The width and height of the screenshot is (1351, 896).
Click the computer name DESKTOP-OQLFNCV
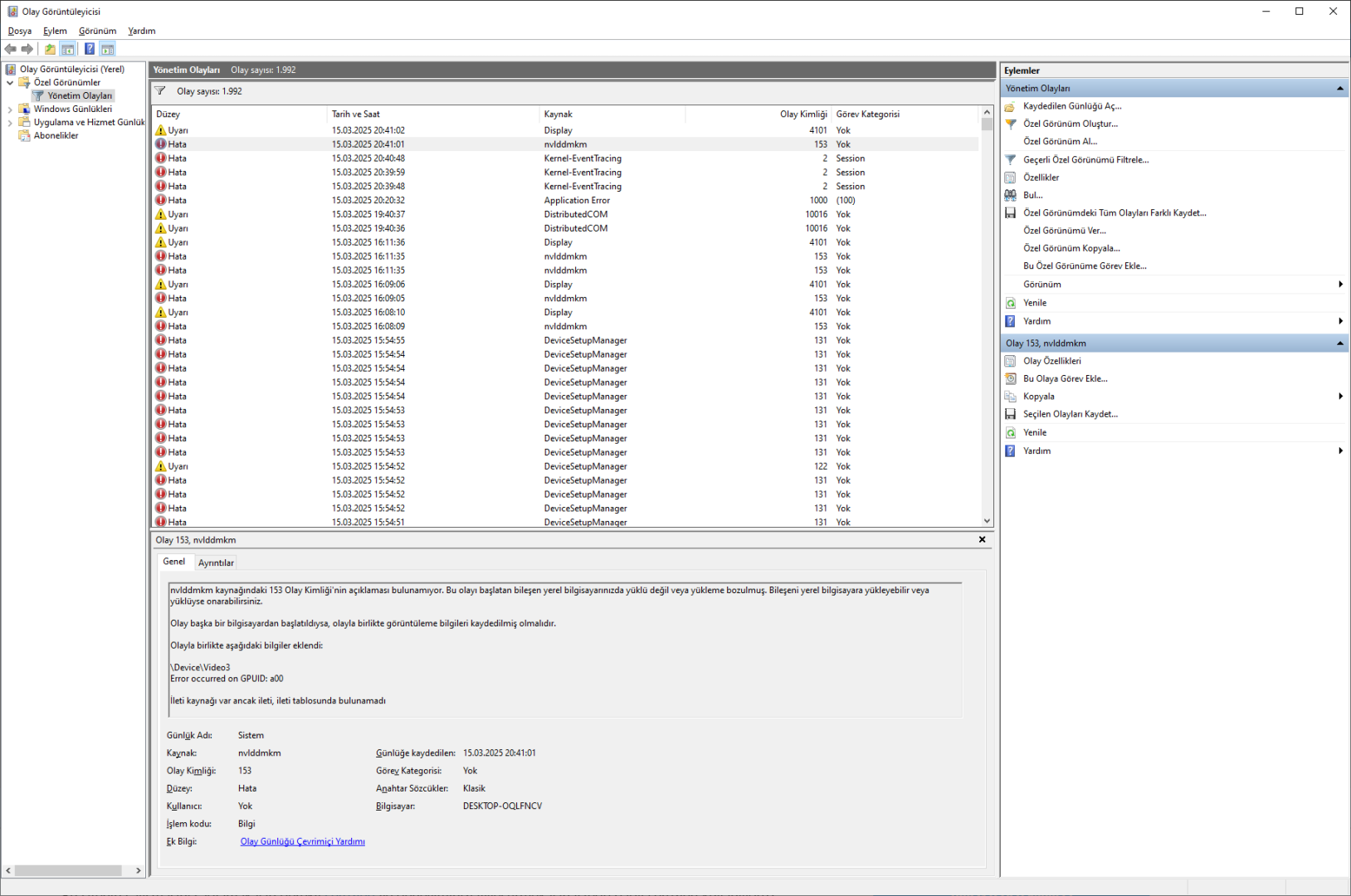[502, 806]
